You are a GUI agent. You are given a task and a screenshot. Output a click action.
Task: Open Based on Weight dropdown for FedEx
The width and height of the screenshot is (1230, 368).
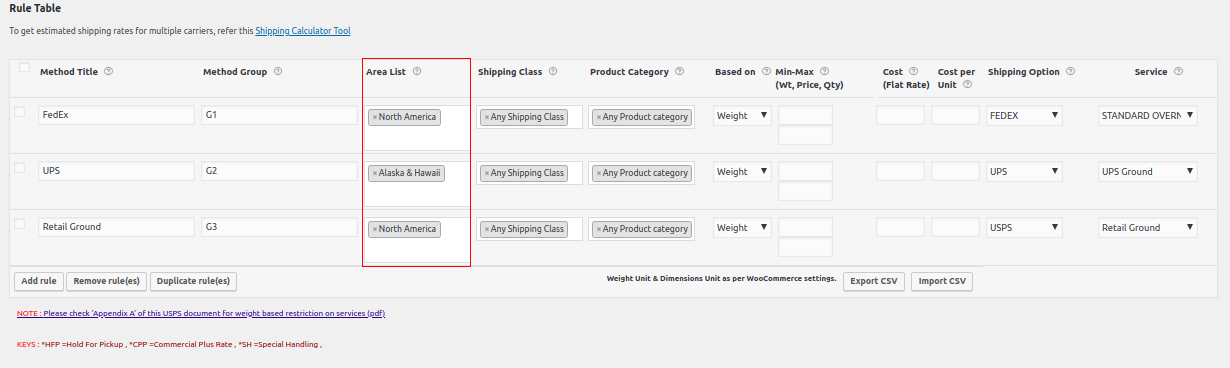pyautogui.click(x=742, y=115)
